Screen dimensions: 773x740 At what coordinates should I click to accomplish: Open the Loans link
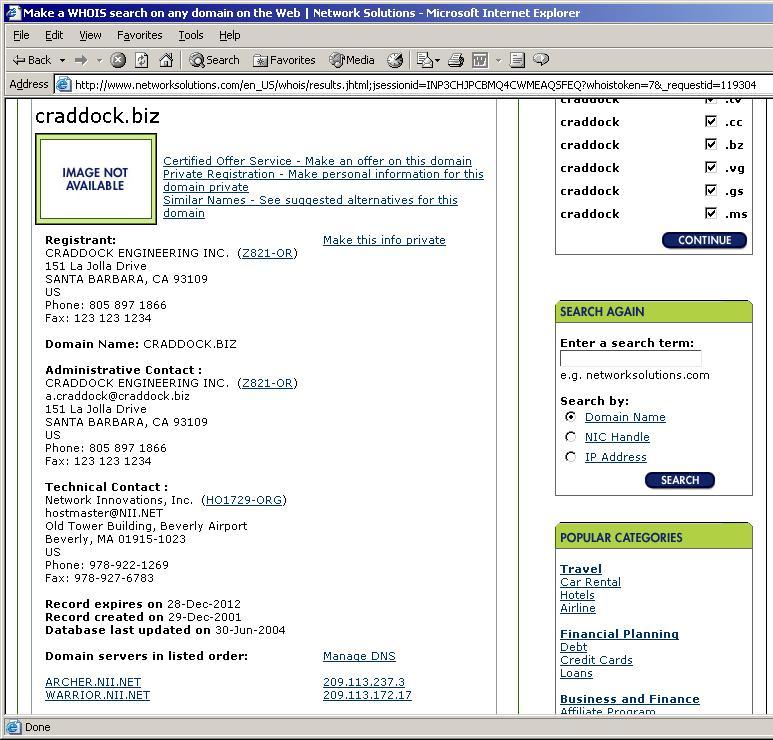coord(576,673)
